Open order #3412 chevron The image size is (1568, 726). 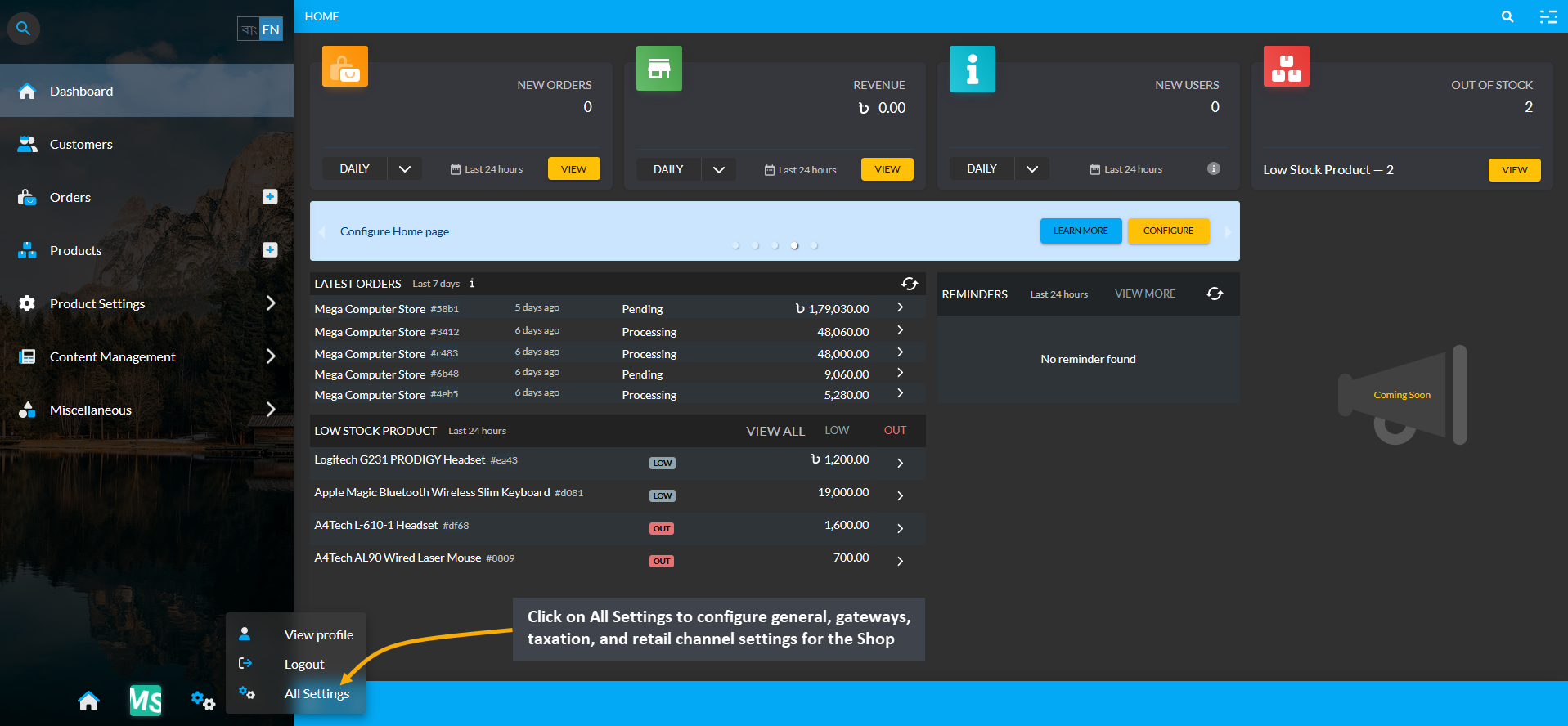pyautogui.click(x=900, y=330)
